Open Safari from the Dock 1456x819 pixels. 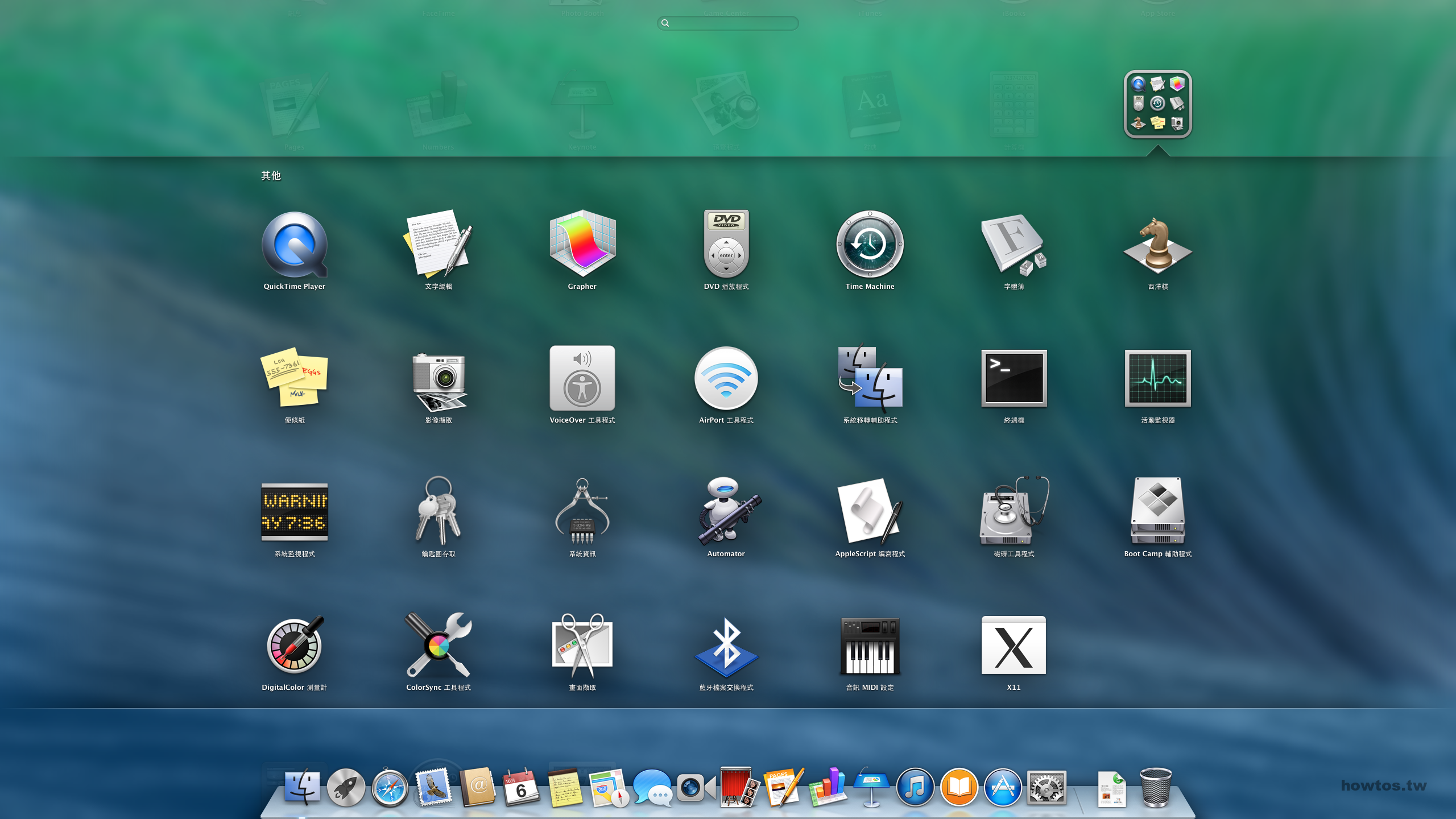pyautogui.click(x=390, y=787)
